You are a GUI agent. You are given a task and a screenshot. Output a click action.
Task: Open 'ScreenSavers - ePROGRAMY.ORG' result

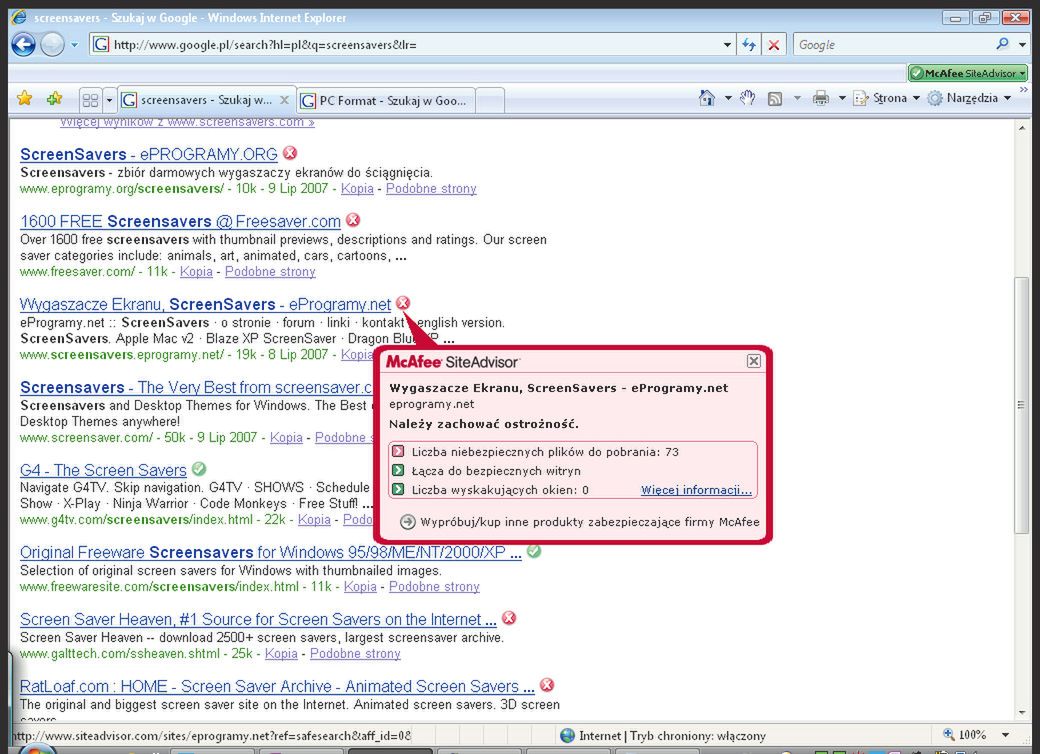coord(149,155)
